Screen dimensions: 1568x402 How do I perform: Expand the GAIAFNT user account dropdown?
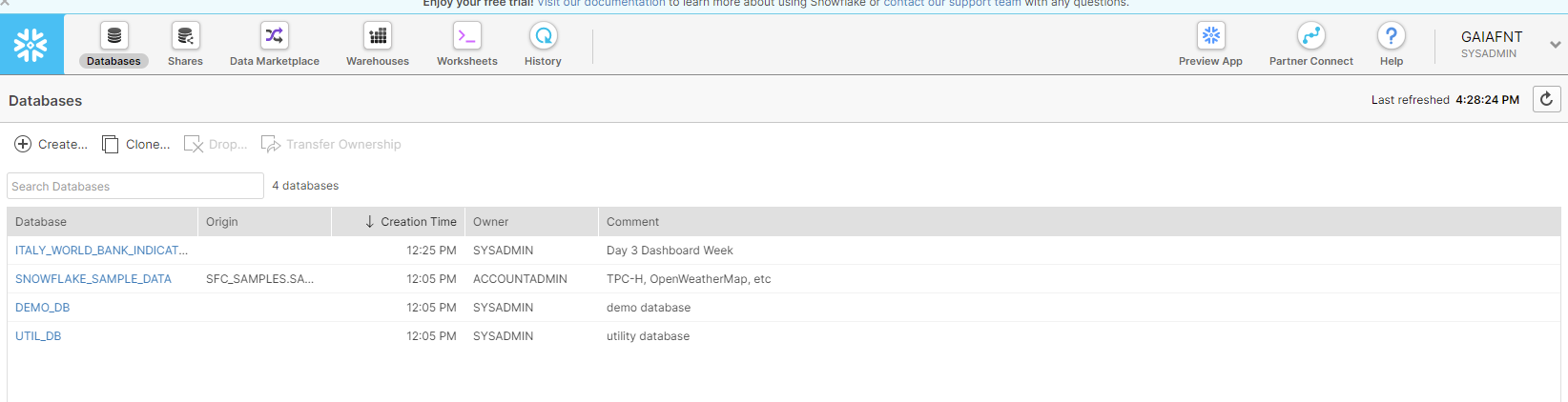(1555, 45)
